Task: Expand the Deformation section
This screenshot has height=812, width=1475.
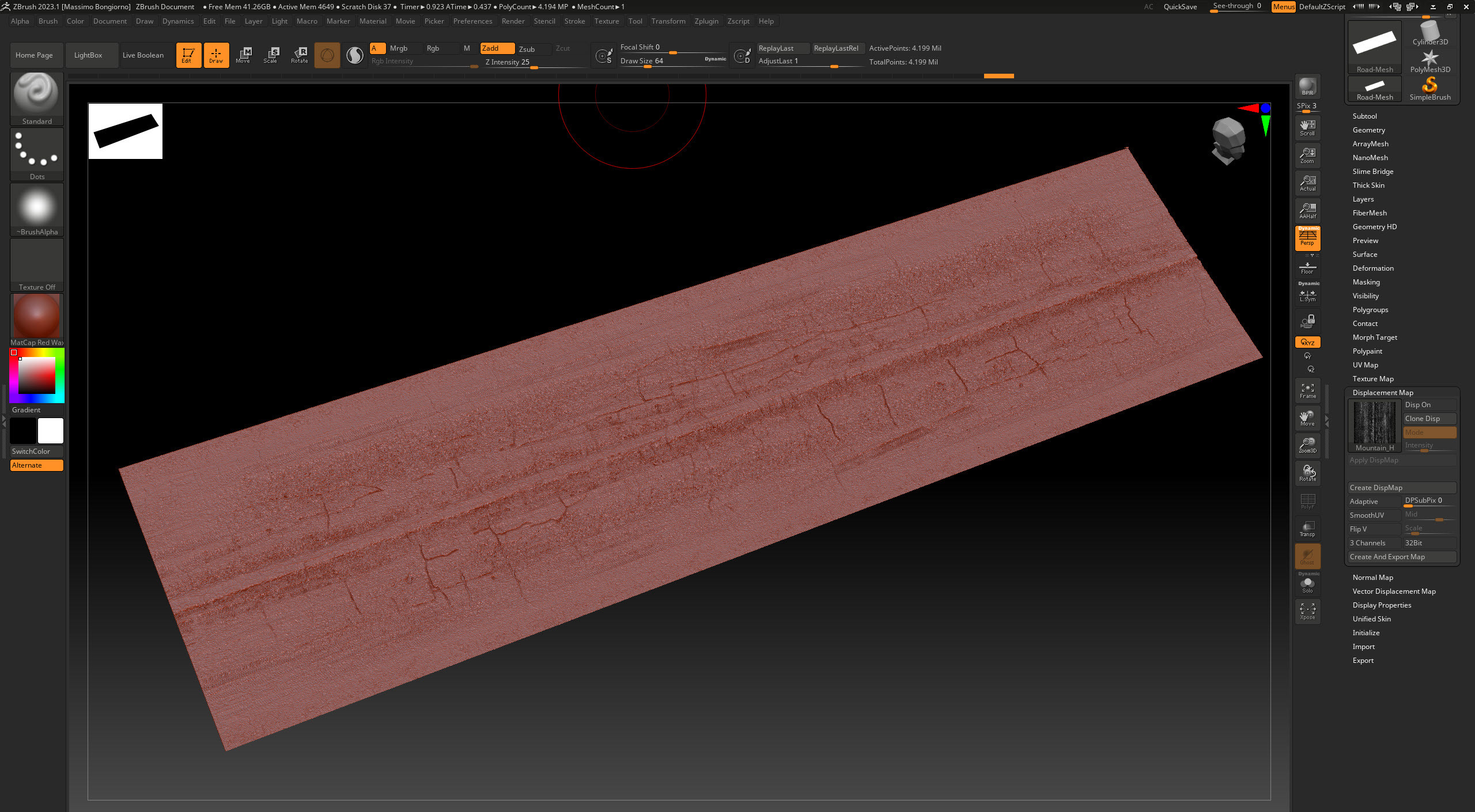Action: tap(1373, 268)
